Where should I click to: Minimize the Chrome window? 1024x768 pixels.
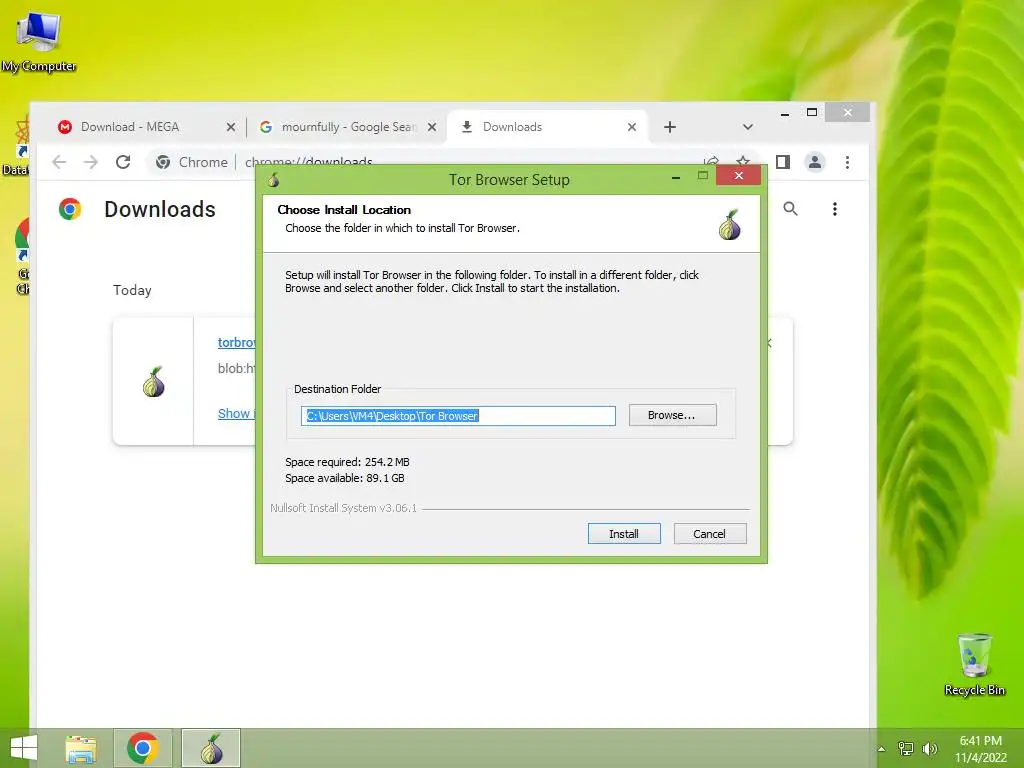click(785, 113)
